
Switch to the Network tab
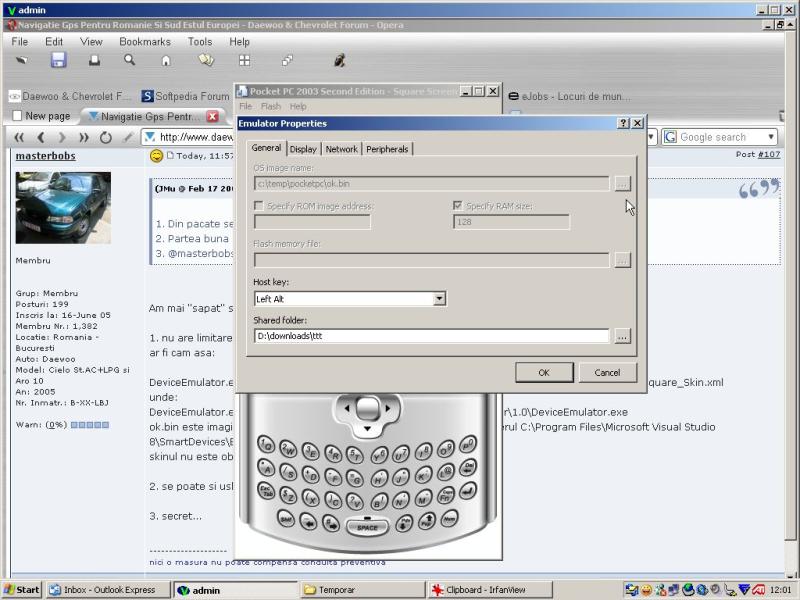point(341,149)
